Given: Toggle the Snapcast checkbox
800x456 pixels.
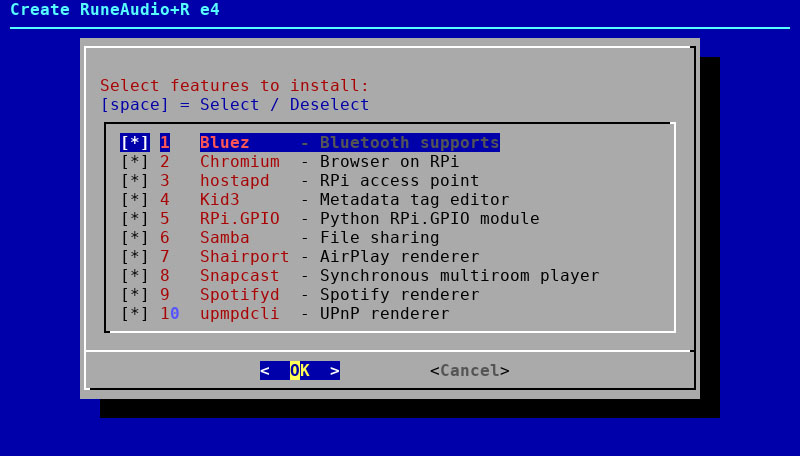Looking at the screenshot, I should (x=135, y=275).
